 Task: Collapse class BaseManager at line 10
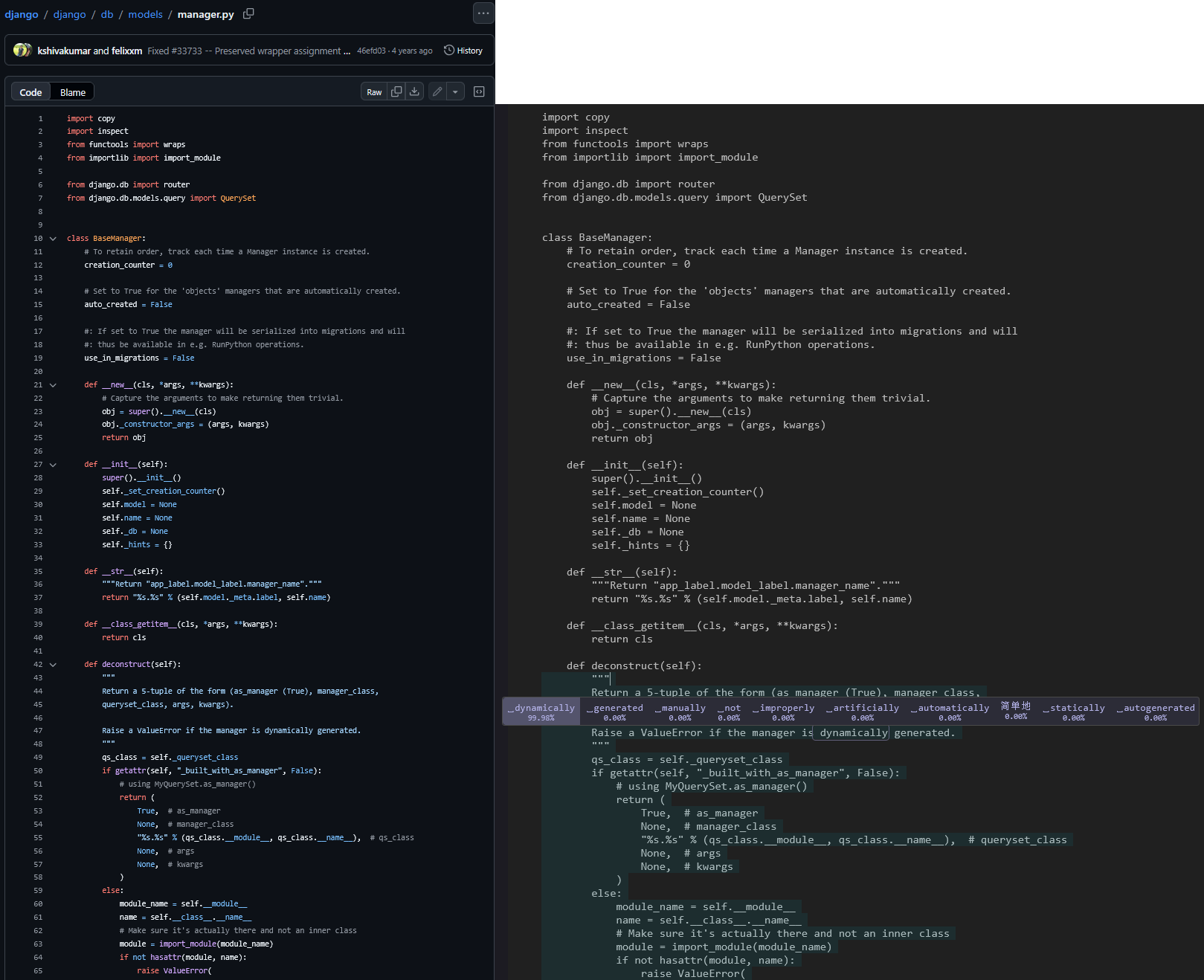click(x=53, y=239)
